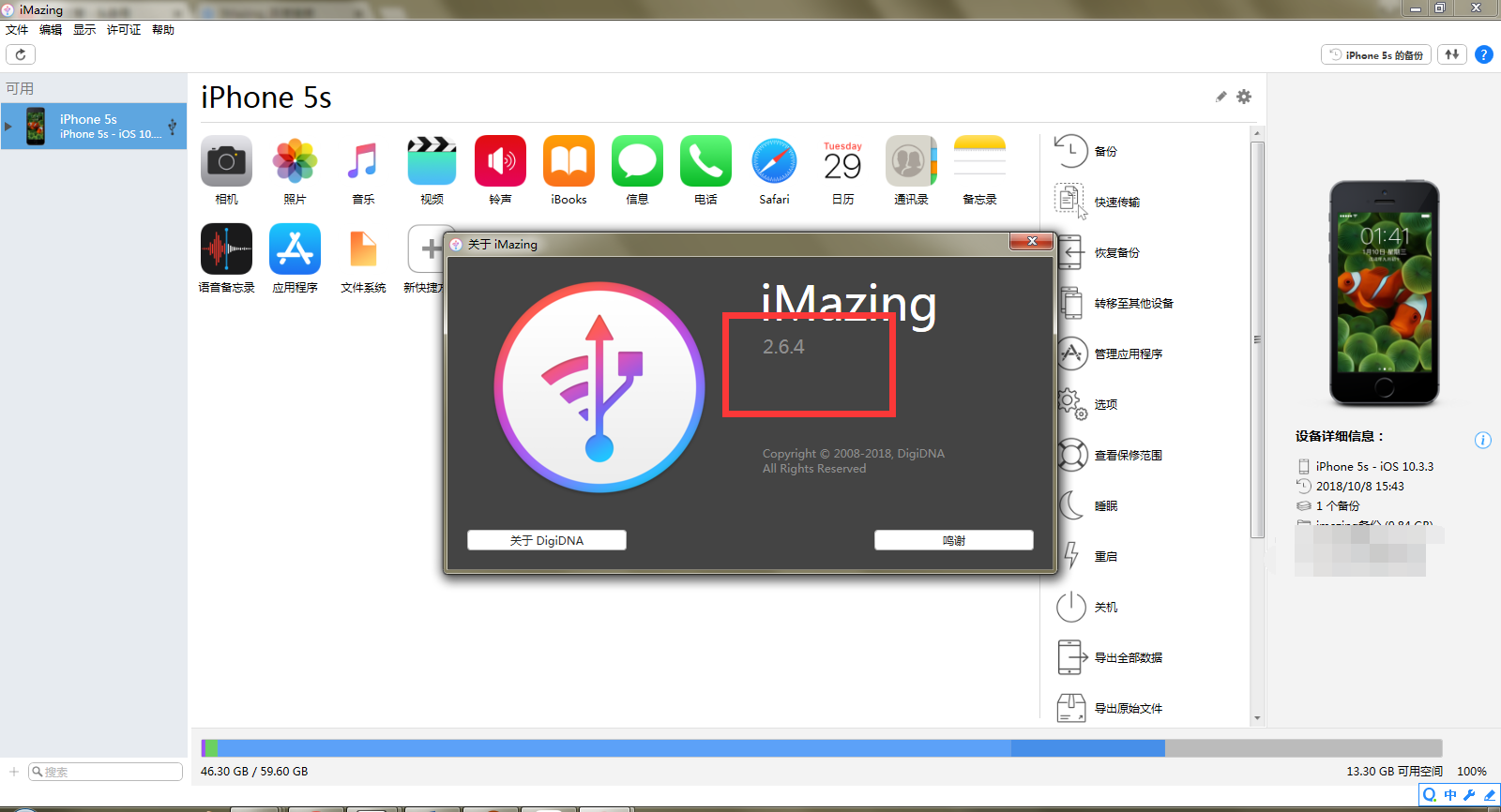
Task: Open the Edit (编辑) menu
Action: click(x=51, y=30)
